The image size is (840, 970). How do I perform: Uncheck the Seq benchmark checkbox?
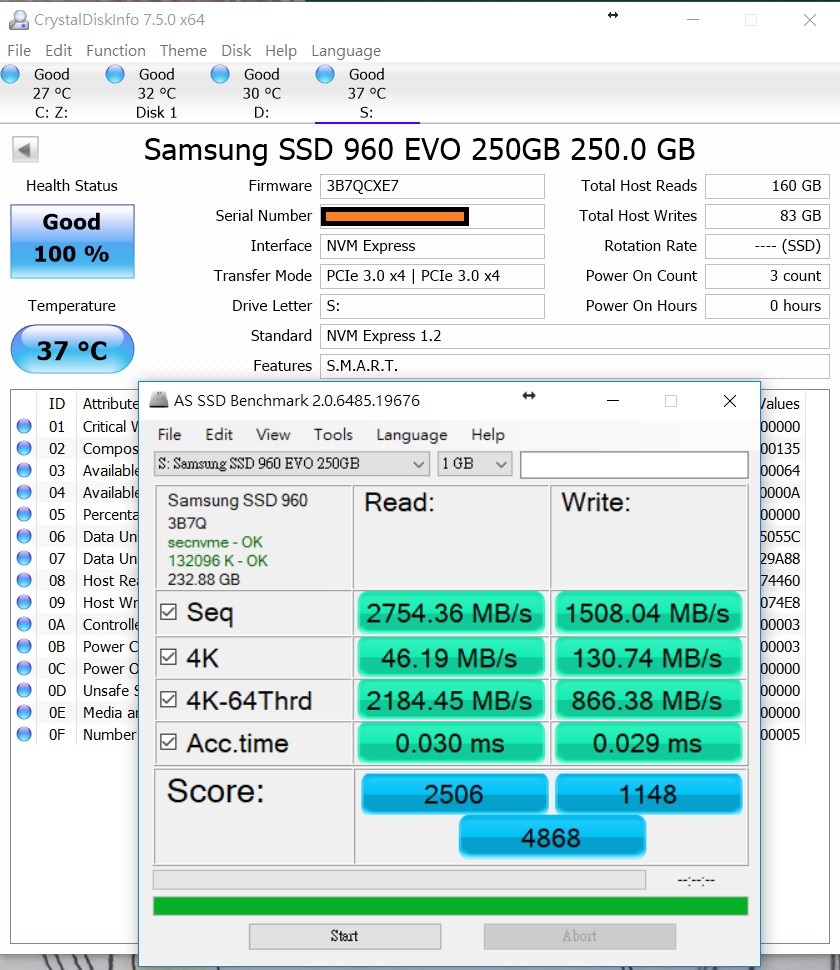point(168,612)
